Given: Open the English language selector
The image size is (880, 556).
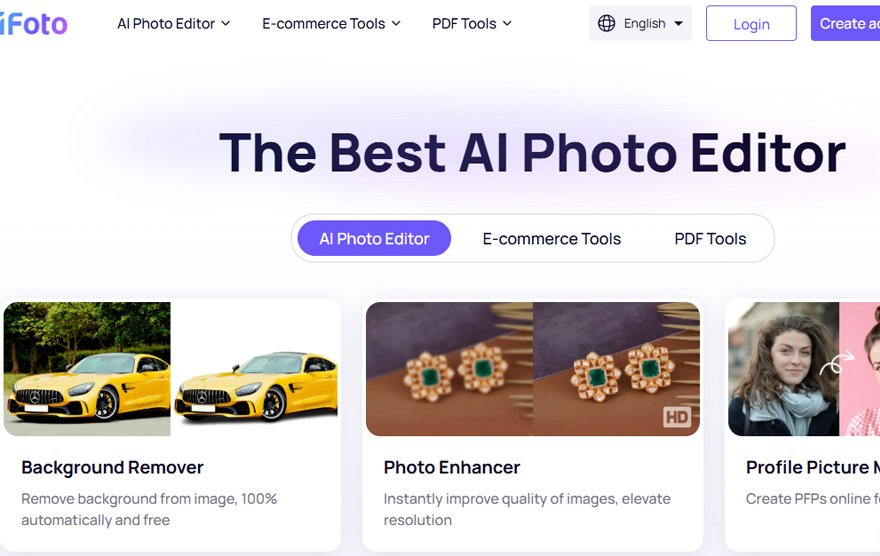Looking at the screenshot, I should pyautogui.click(x=640, y=24).
